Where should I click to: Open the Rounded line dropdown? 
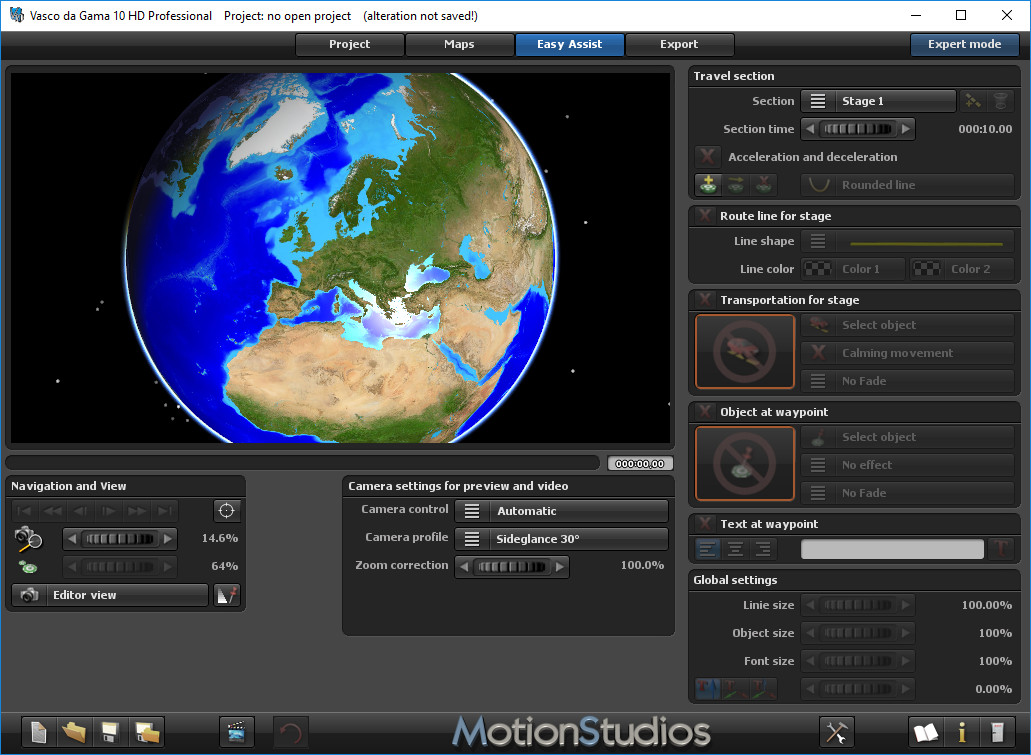[x=907, y=185]
